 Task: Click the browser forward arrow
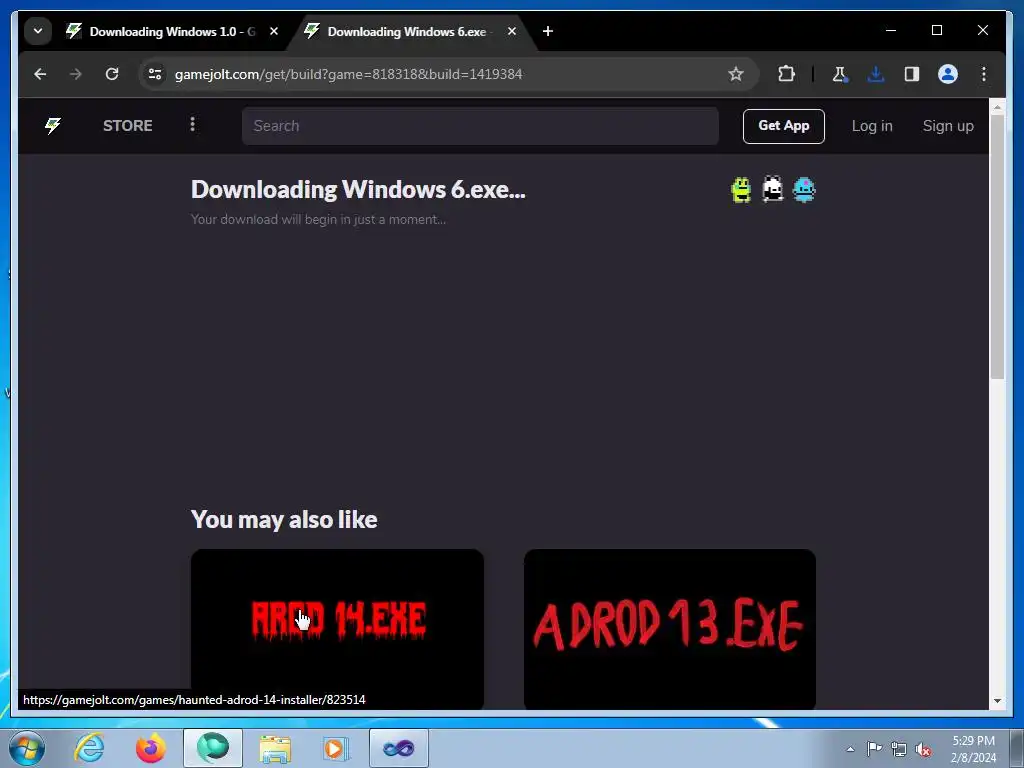(x=76, y=74)
